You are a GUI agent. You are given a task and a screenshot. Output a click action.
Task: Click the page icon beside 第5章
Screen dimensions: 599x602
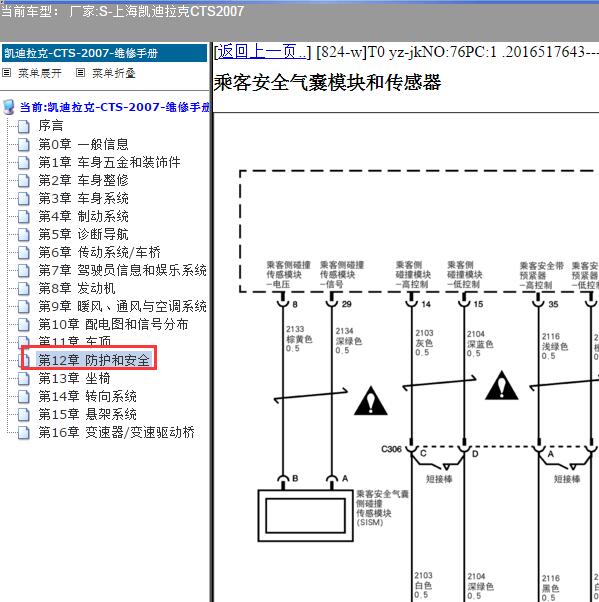click(23, 235)
